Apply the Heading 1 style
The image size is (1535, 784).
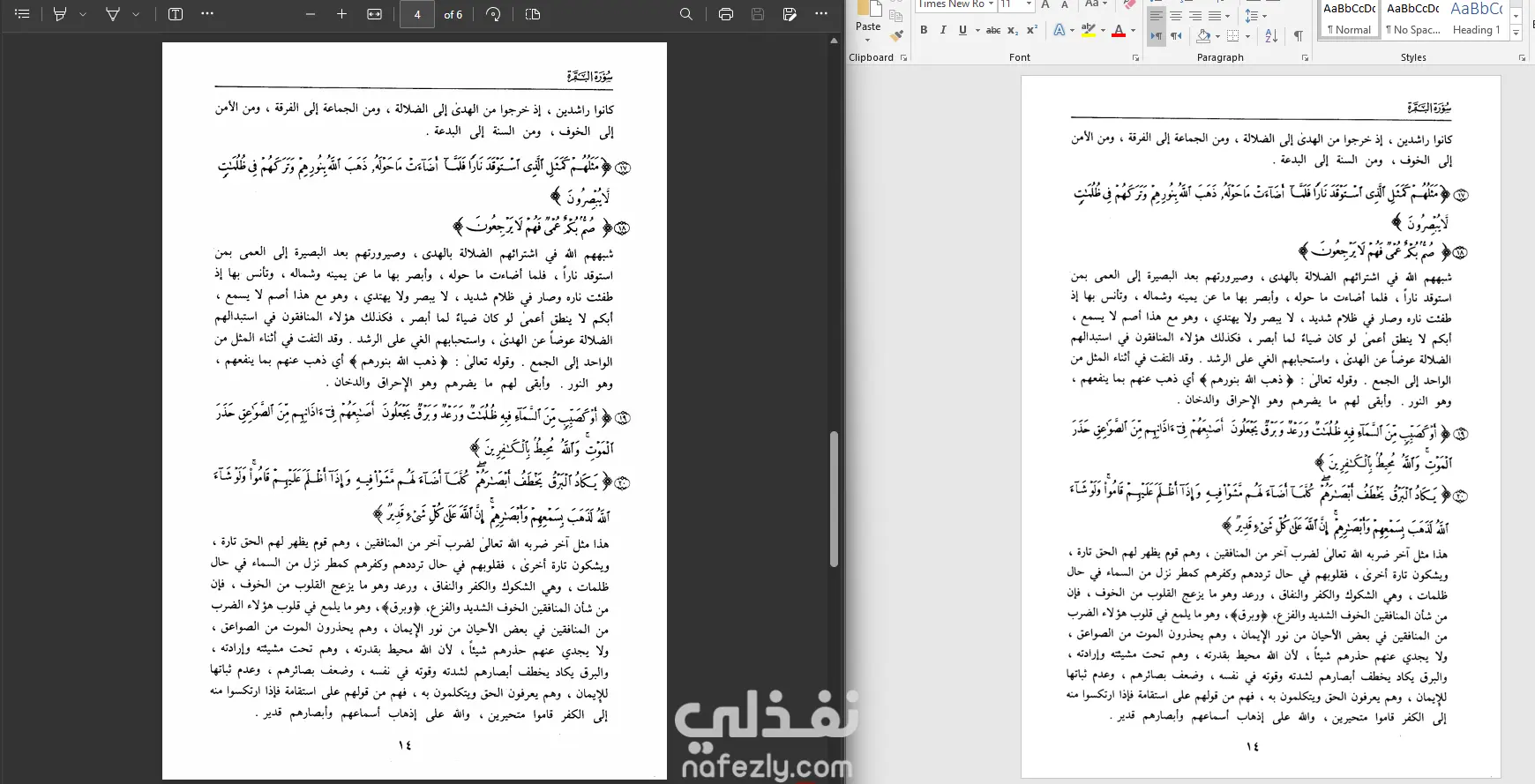coord(1477,19)
